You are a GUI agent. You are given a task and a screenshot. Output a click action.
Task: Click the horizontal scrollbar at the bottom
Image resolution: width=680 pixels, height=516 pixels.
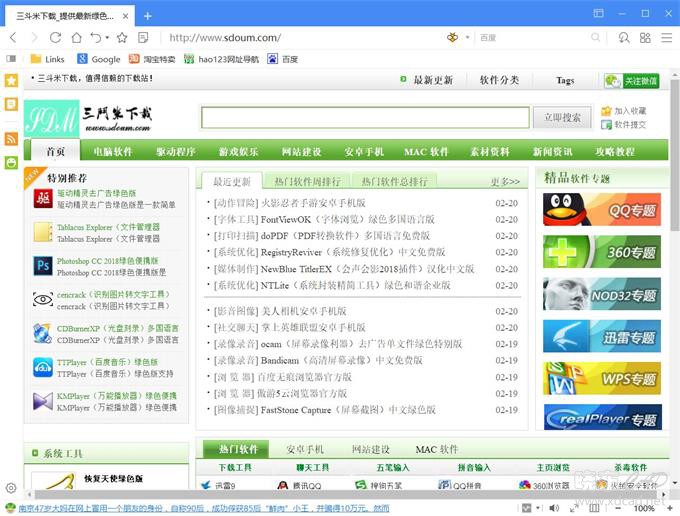pos(347,494)
